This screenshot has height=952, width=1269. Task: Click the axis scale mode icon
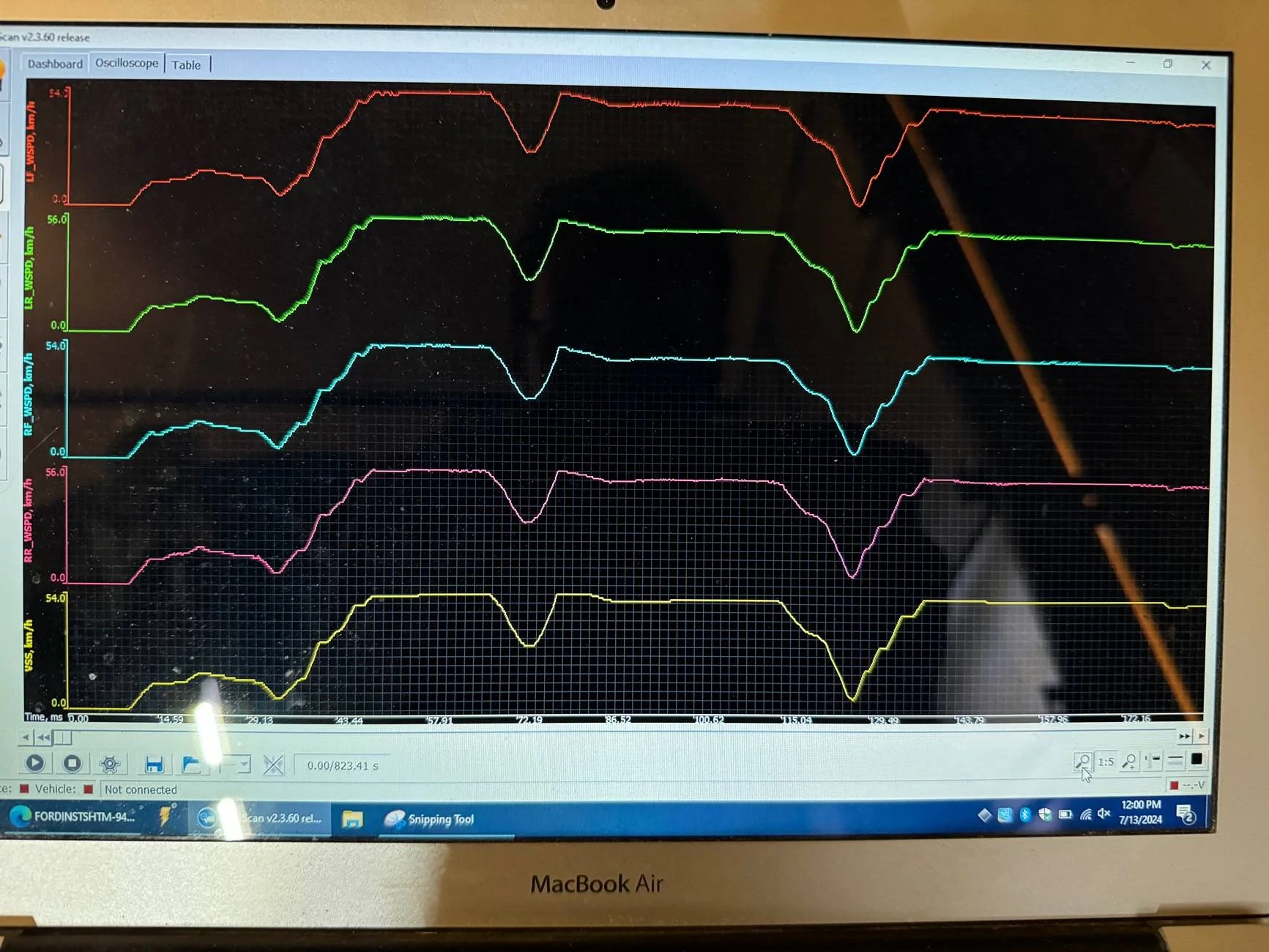coord(1153,761)
